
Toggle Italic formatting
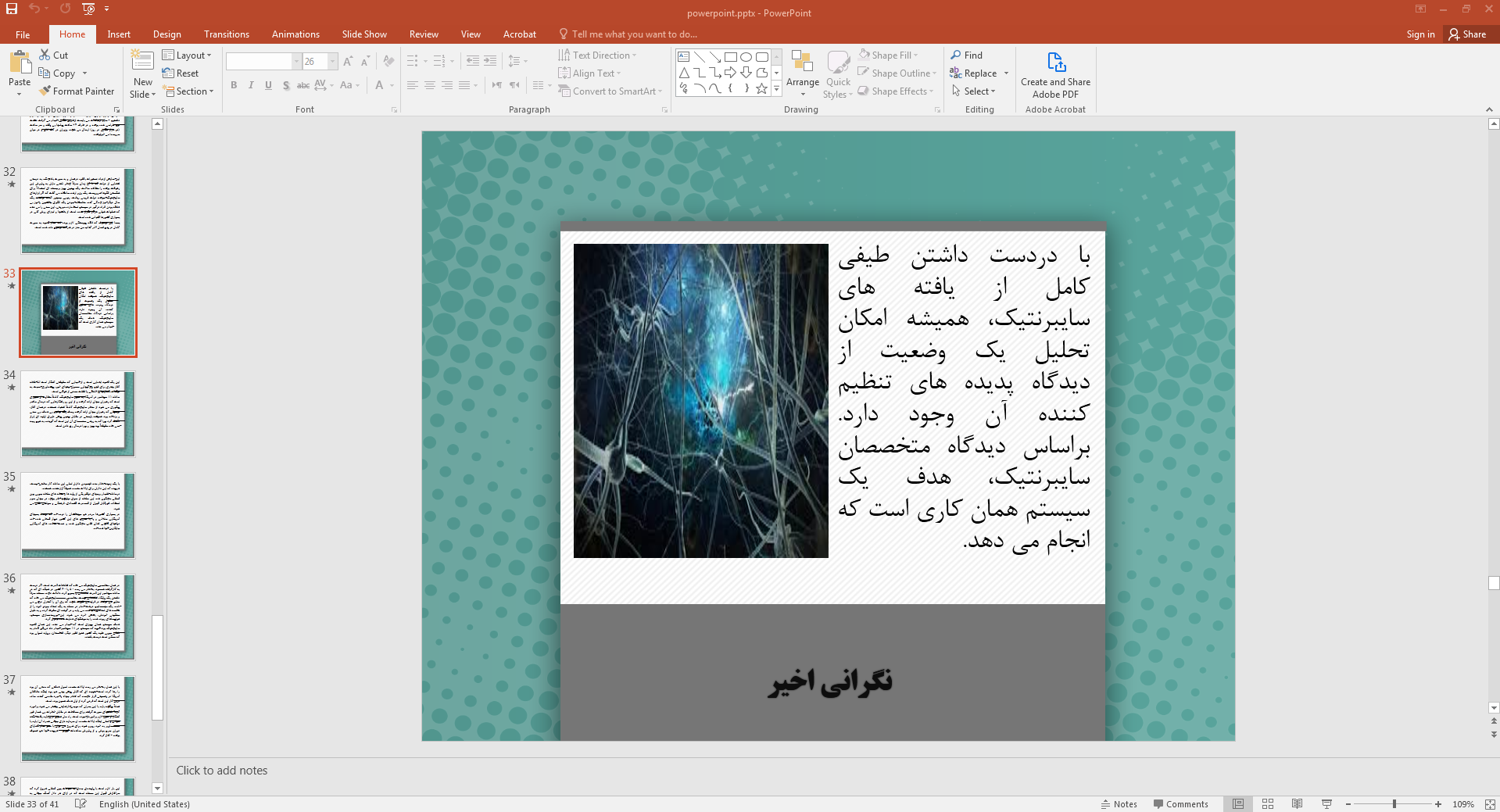[251, 85]
